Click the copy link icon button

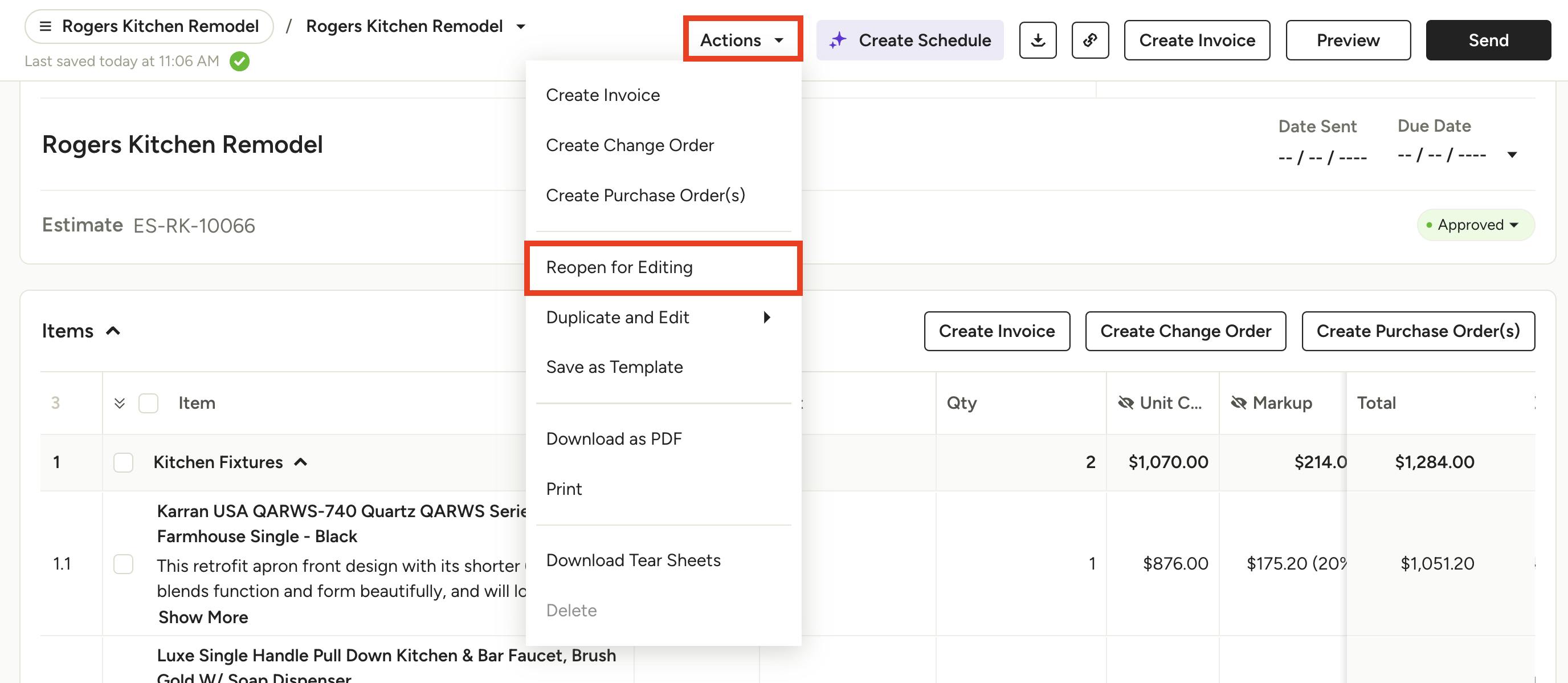click(x=1090, y=40)
